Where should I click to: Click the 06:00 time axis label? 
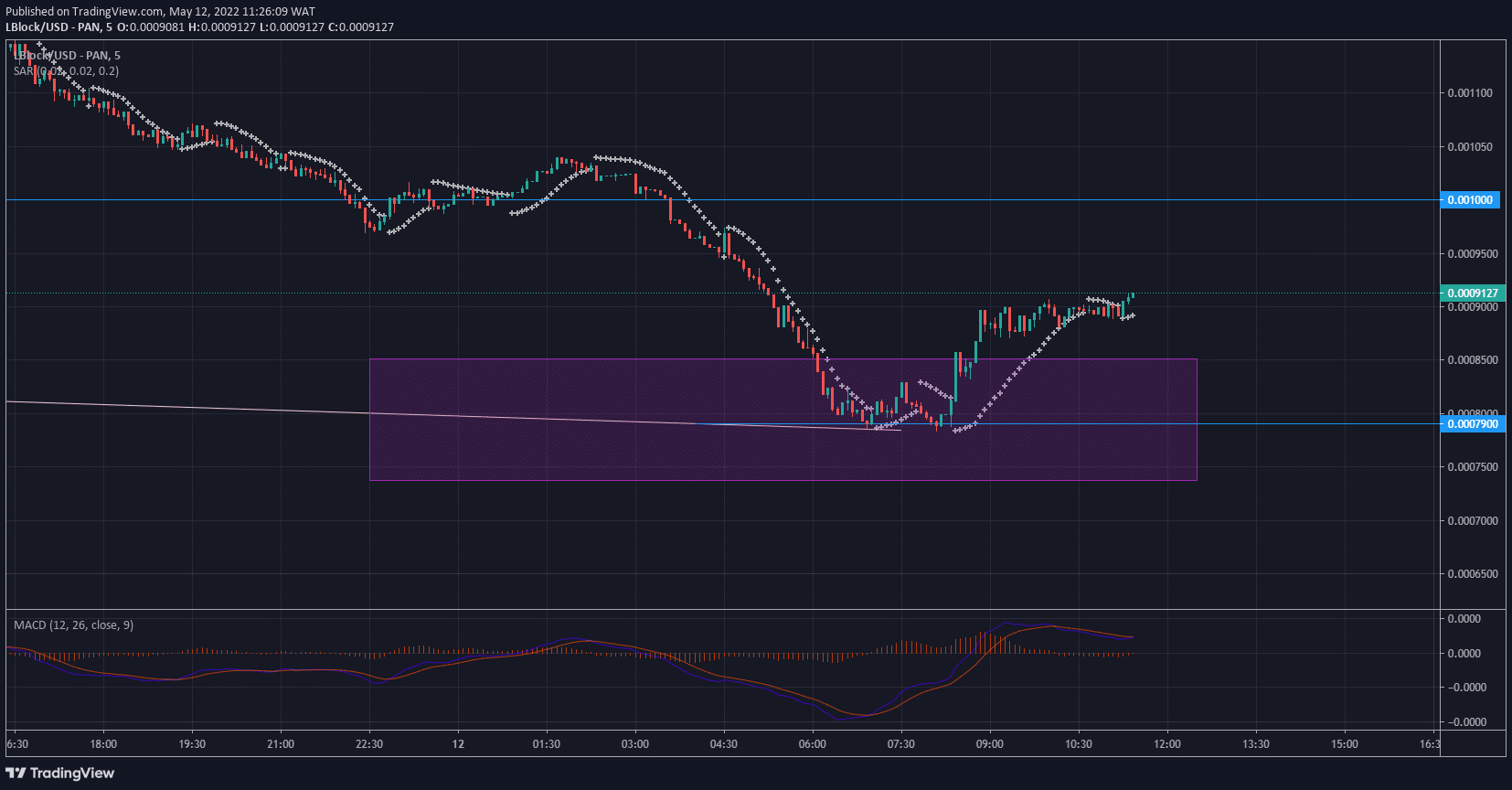coord(813,744)
